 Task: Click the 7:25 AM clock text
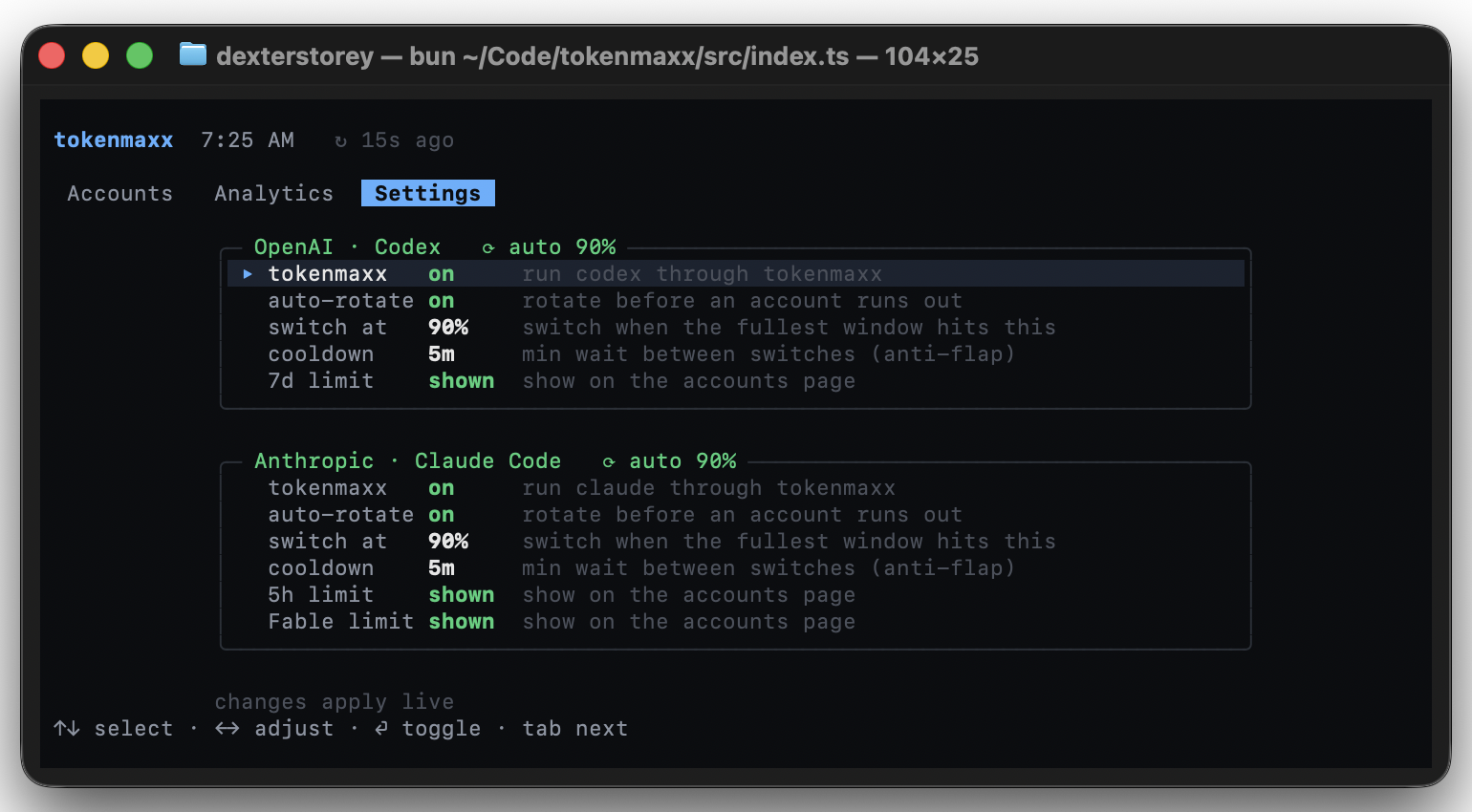248,140
